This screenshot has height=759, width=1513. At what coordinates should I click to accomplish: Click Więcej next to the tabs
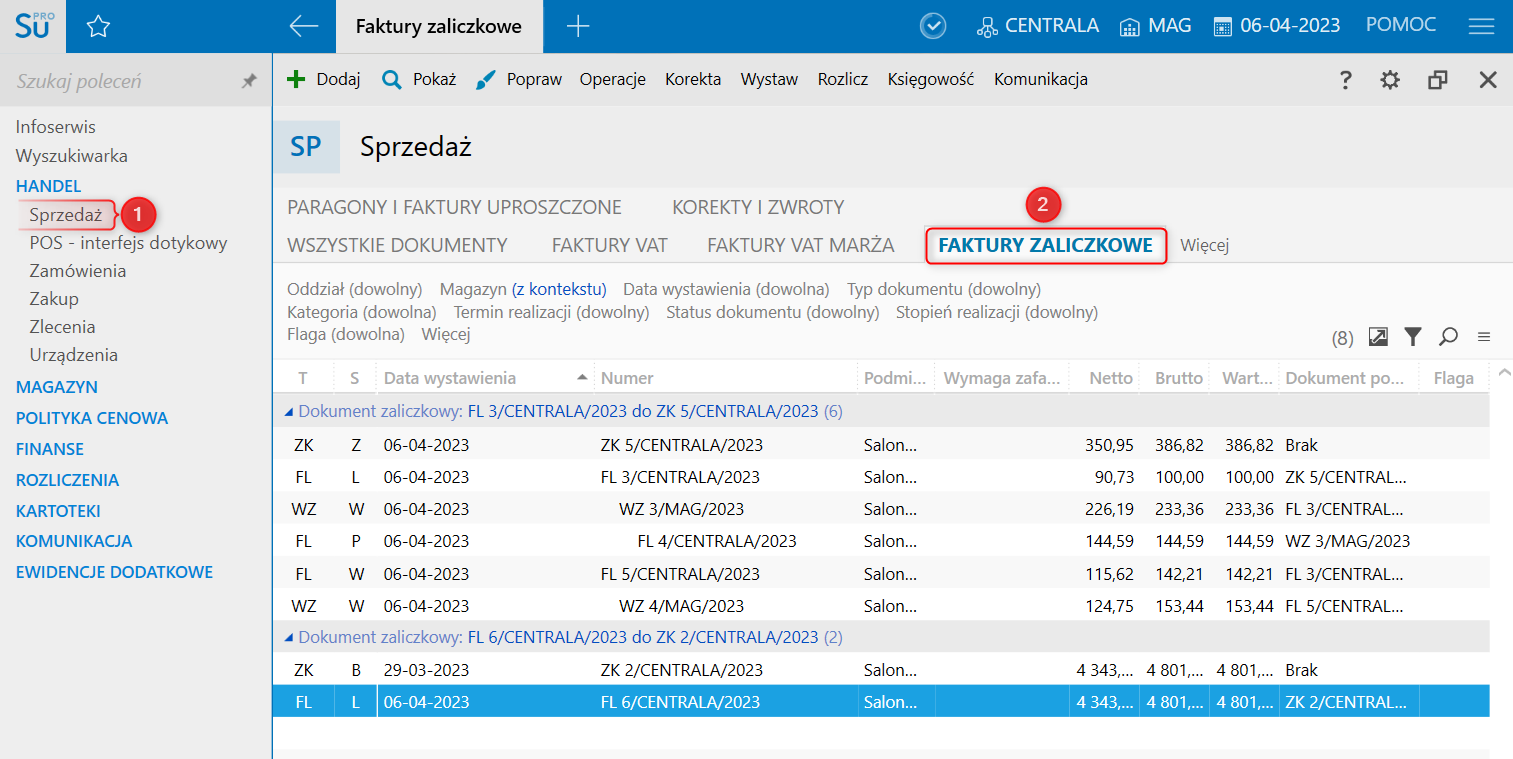pyautogui.click(x=1204, y=245)
